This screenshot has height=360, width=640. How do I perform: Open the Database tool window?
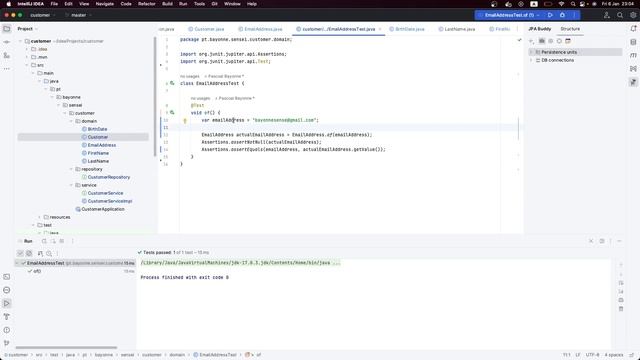point(633,42)
